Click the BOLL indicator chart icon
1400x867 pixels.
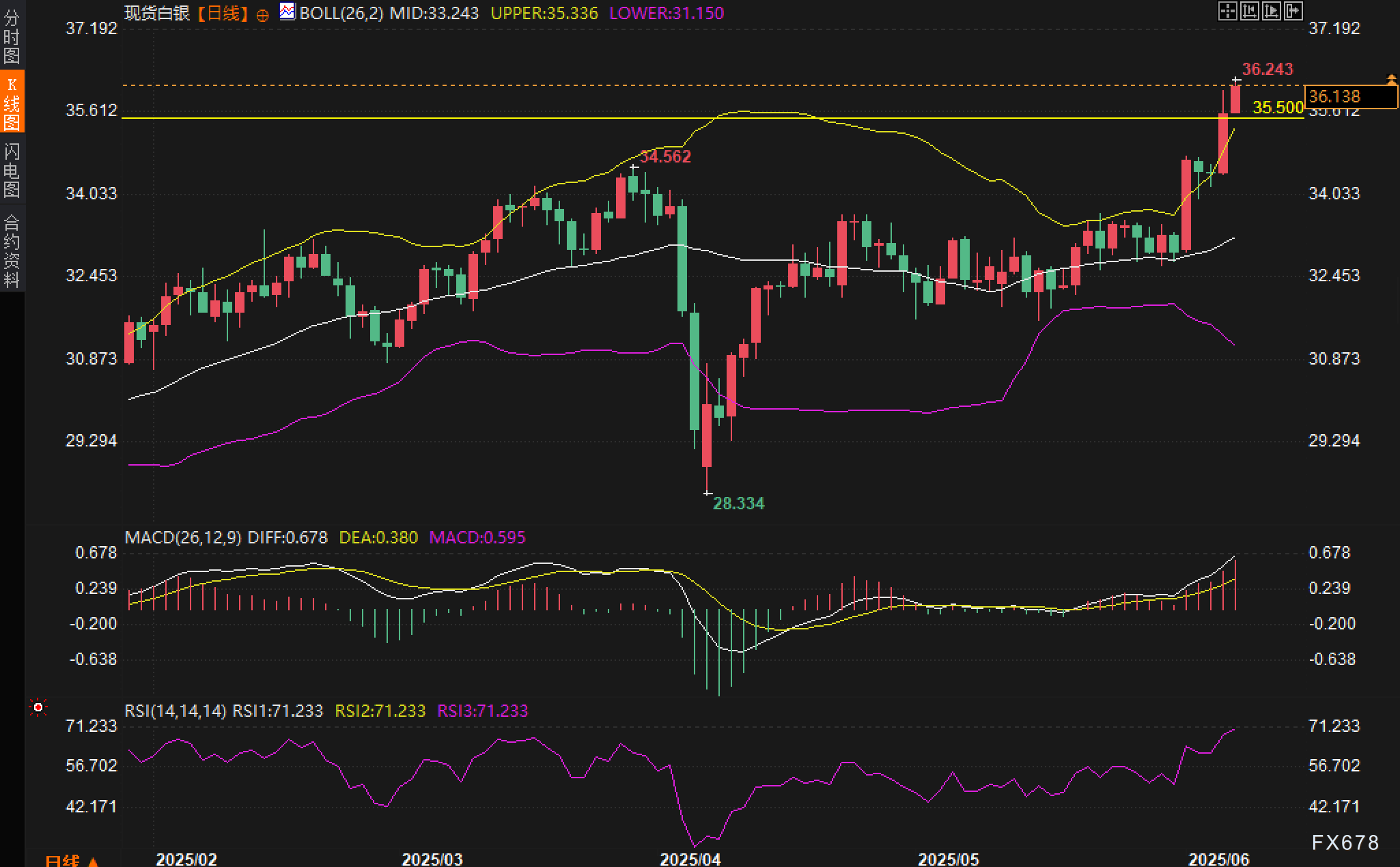(288, 12)
